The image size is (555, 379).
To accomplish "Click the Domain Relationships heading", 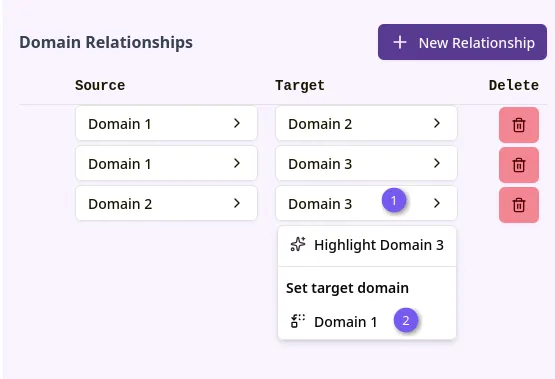I will point(106,42).
